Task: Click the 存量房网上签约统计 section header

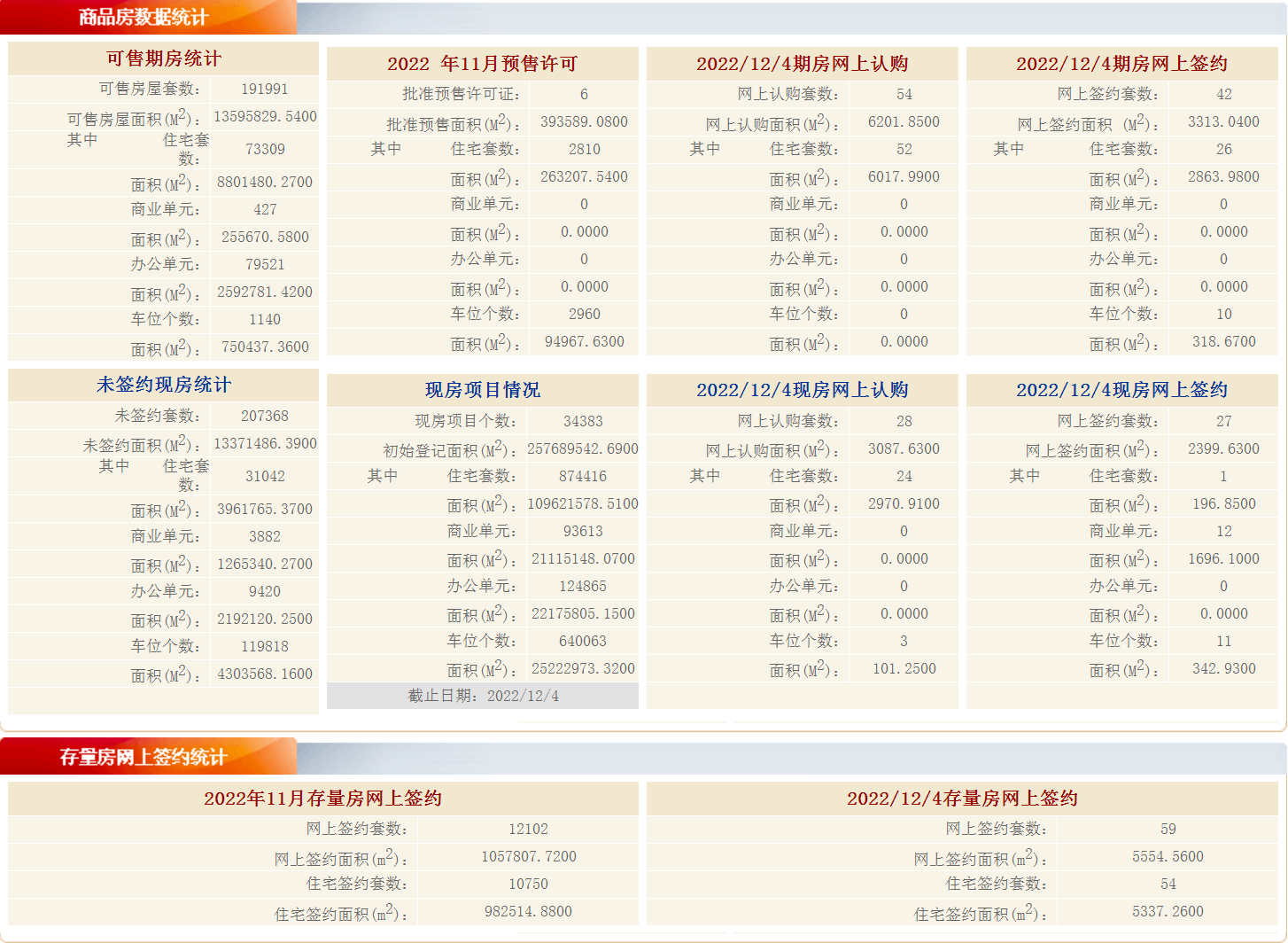Action: tap(144, 757)
